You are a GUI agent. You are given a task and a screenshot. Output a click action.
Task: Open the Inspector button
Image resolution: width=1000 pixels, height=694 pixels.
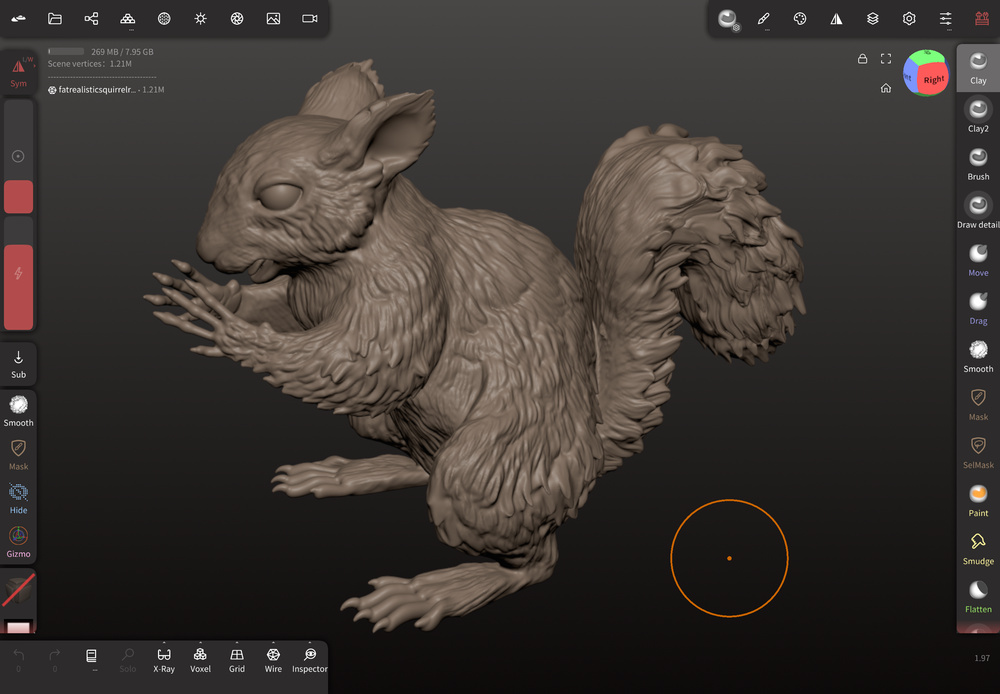[x=310, y=659]
